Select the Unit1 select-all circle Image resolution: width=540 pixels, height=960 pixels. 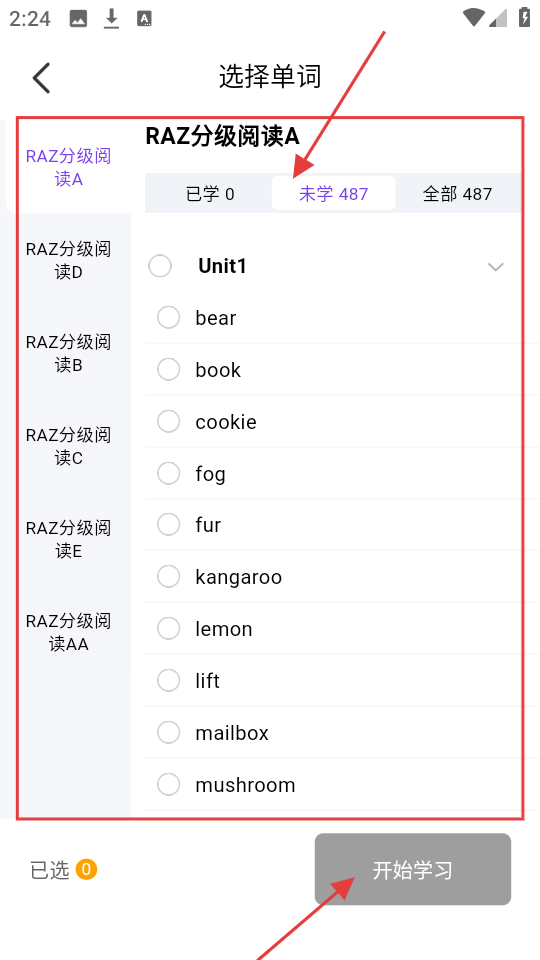click(160, 266)
